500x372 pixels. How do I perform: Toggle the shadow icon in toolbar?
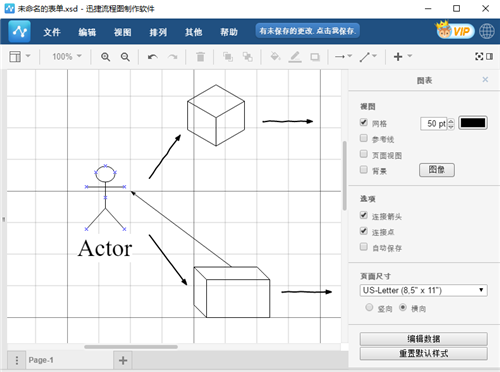[x=315, y=57]
